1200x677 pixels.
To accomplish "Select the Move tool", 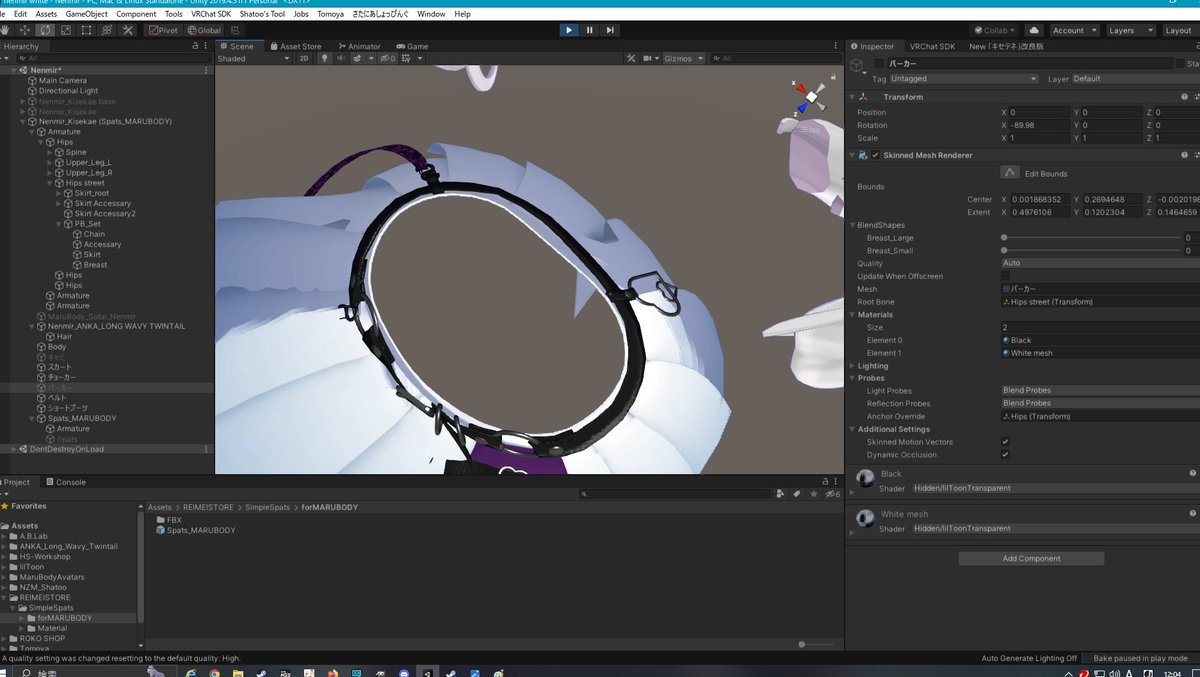I will [x=25, y=30].
